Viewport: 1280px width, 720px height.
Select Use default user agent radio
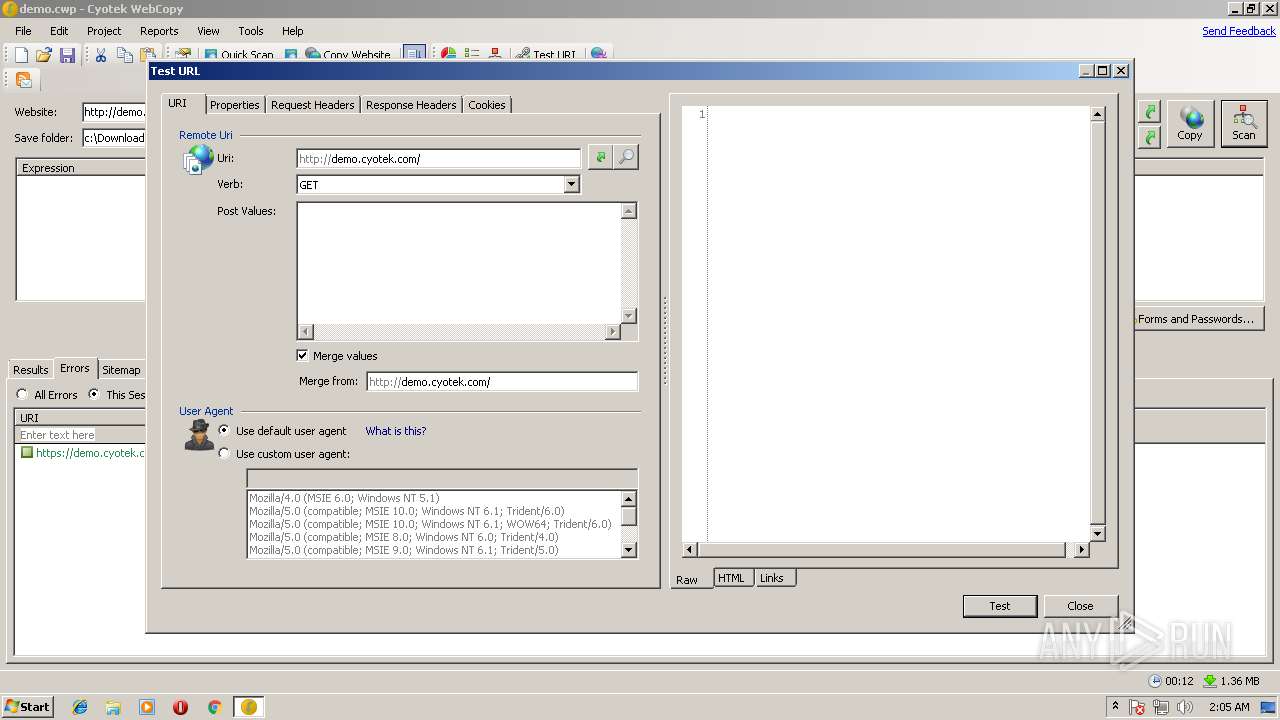pyautogui.click(x=224, y=430)
